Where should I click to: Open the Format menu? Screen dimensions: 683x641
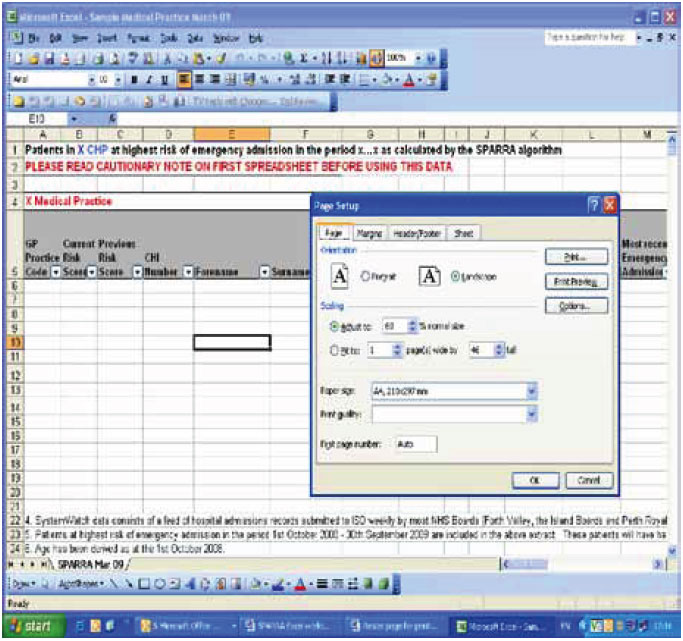click(x=138, y=38)
